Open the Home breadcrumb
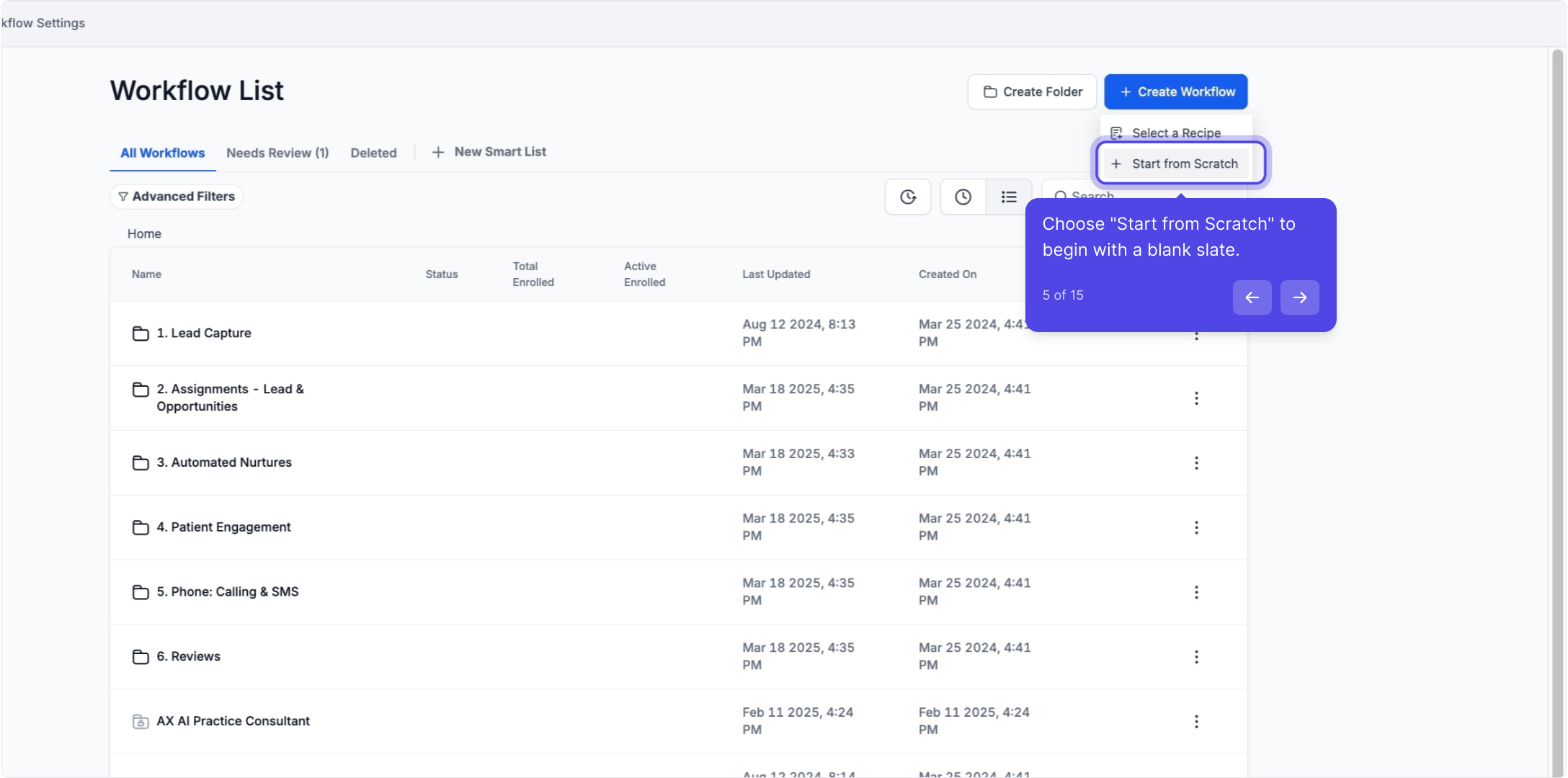1568x778 pixels. 144,233
